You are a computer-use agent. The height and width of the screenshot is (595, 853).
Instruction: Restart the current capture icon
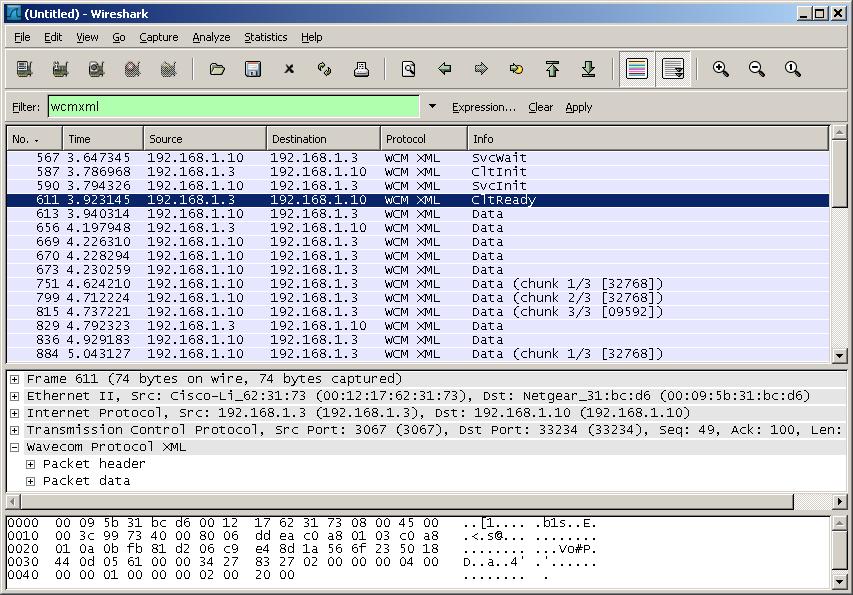tap(169, 69)
